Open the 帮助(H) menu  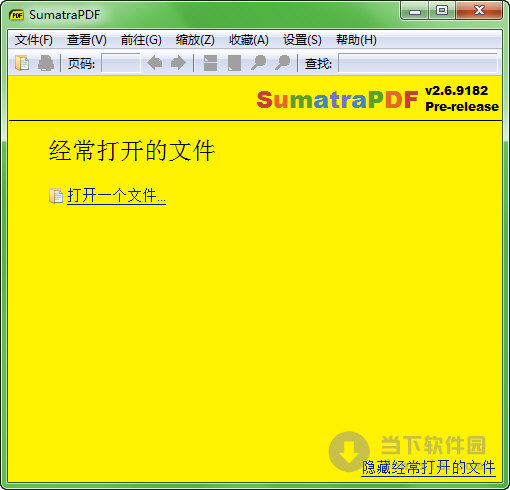click(x=356, y=40)
